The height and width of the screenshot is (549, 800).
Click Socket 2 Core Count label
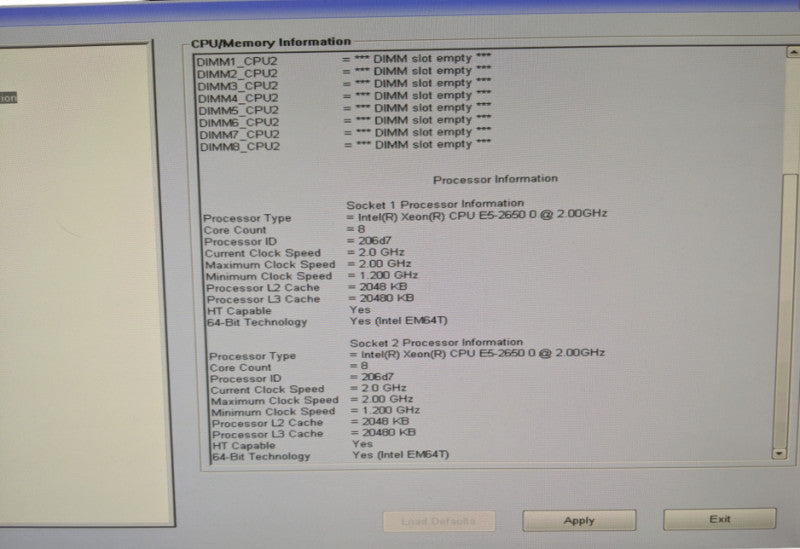click(240, 368)
